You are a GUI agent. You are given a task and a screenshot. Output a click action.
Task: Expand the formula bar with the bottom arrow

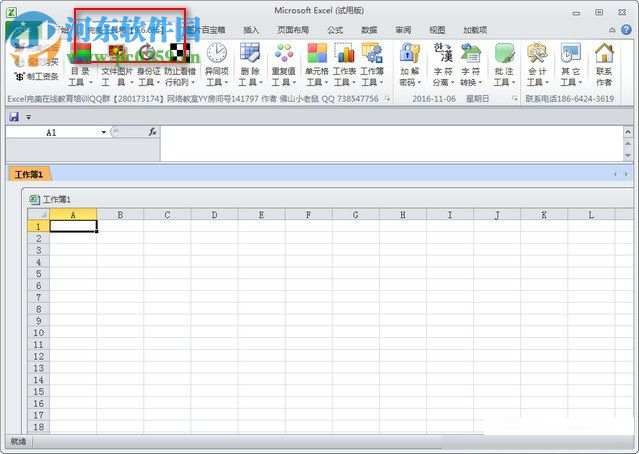click(628, 156)
